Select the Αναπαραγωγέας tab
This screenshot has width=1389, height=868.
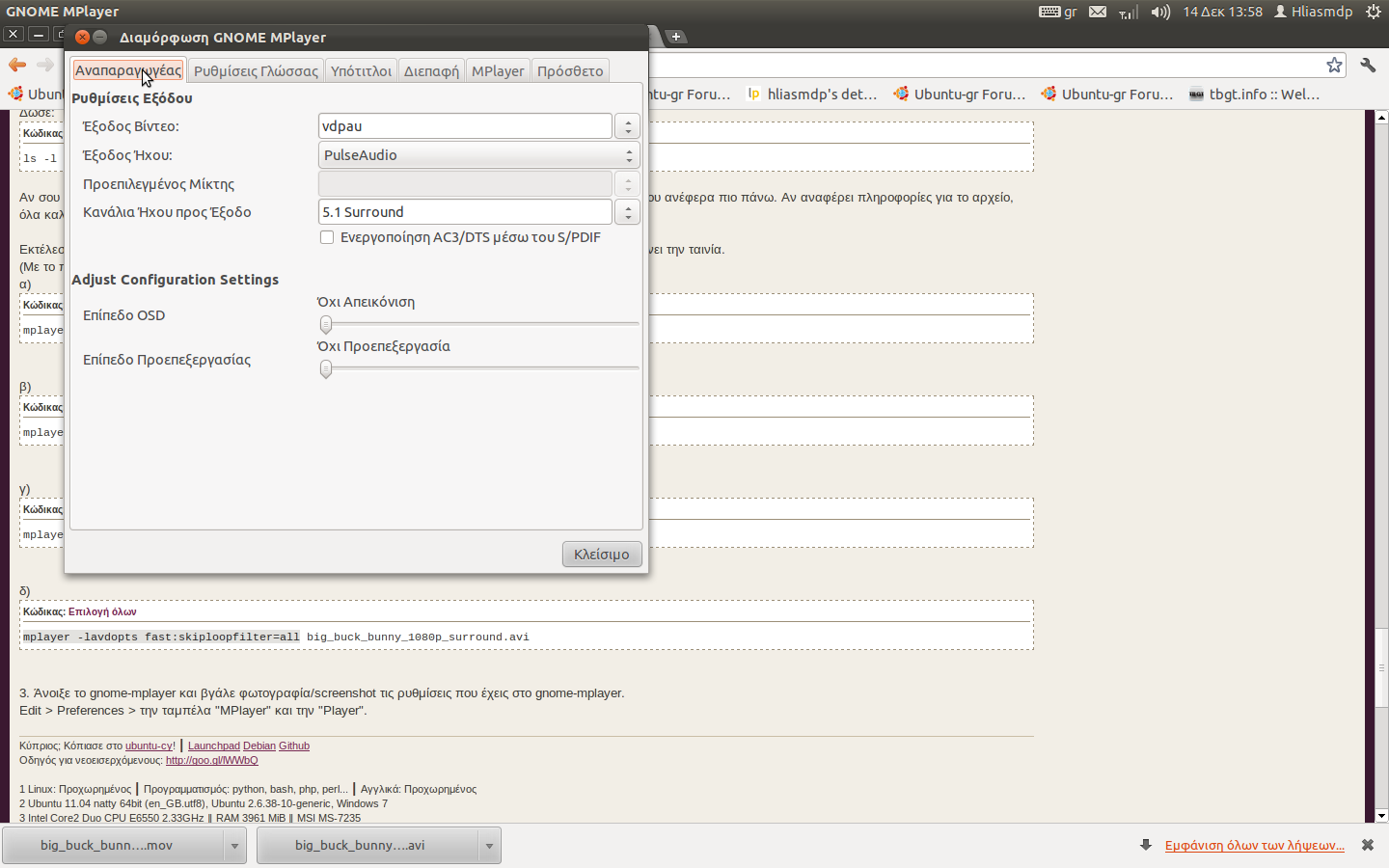(x=127, y=70)
